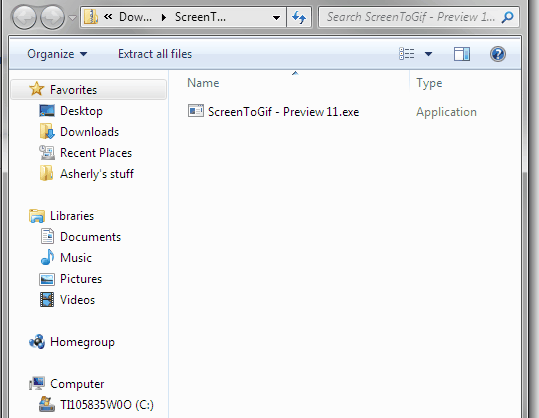Click the Back navigation arrow
539x418 pixels.
pos(24,17)
